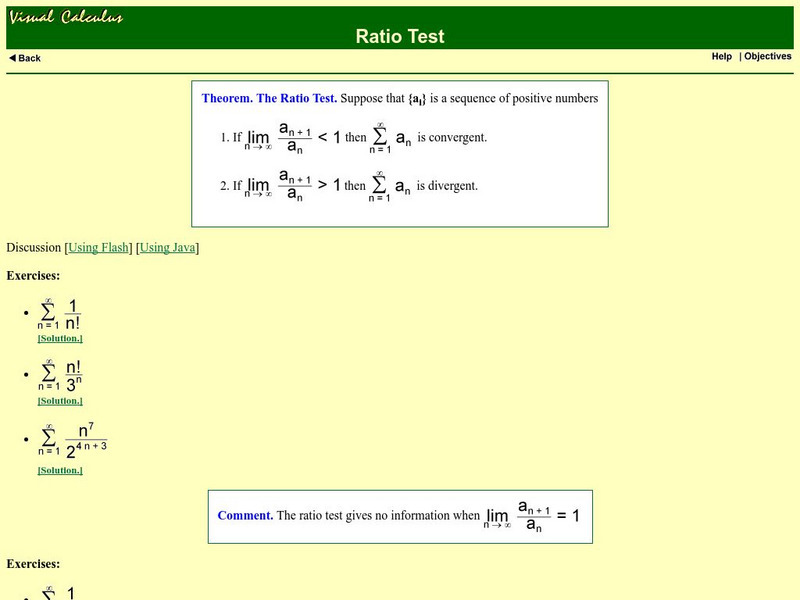
Task: Open the Objectives link
Action: tap(767, 56)
